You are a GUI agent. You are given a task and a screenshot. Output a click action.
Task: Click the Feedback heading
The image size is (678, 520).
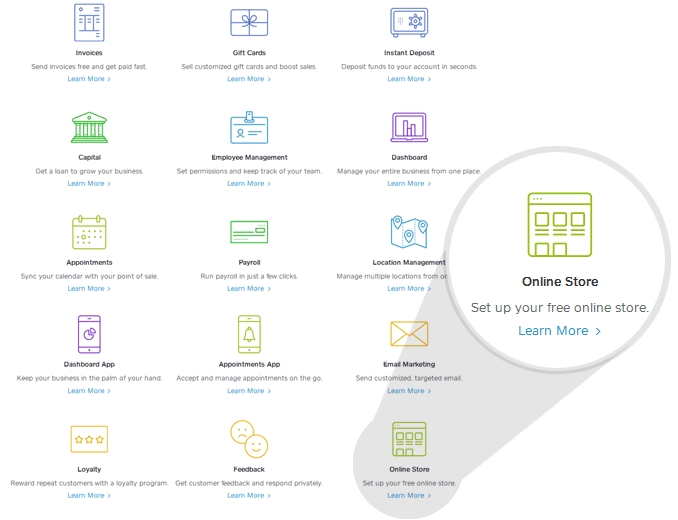(249, 469)
